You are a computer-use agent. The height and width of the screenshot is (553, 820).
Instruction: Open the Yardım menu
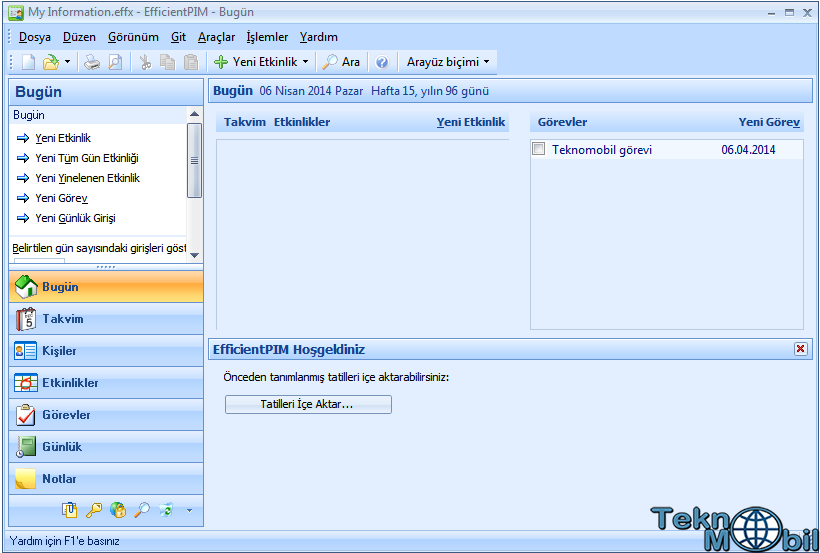pos(318,37)
